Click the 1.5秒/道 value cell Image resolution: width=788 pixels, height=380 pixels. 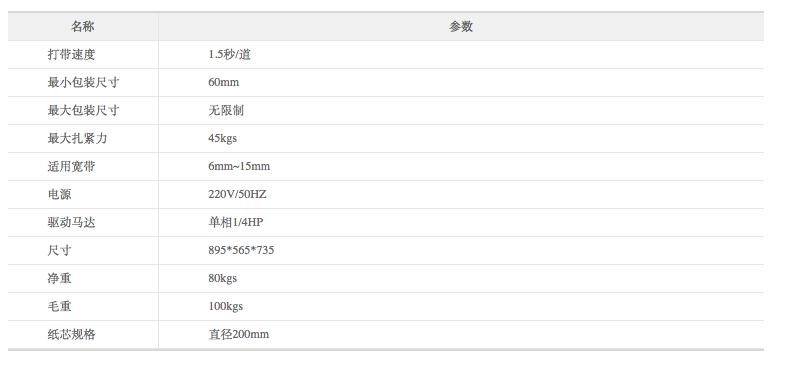click(230, 54)
